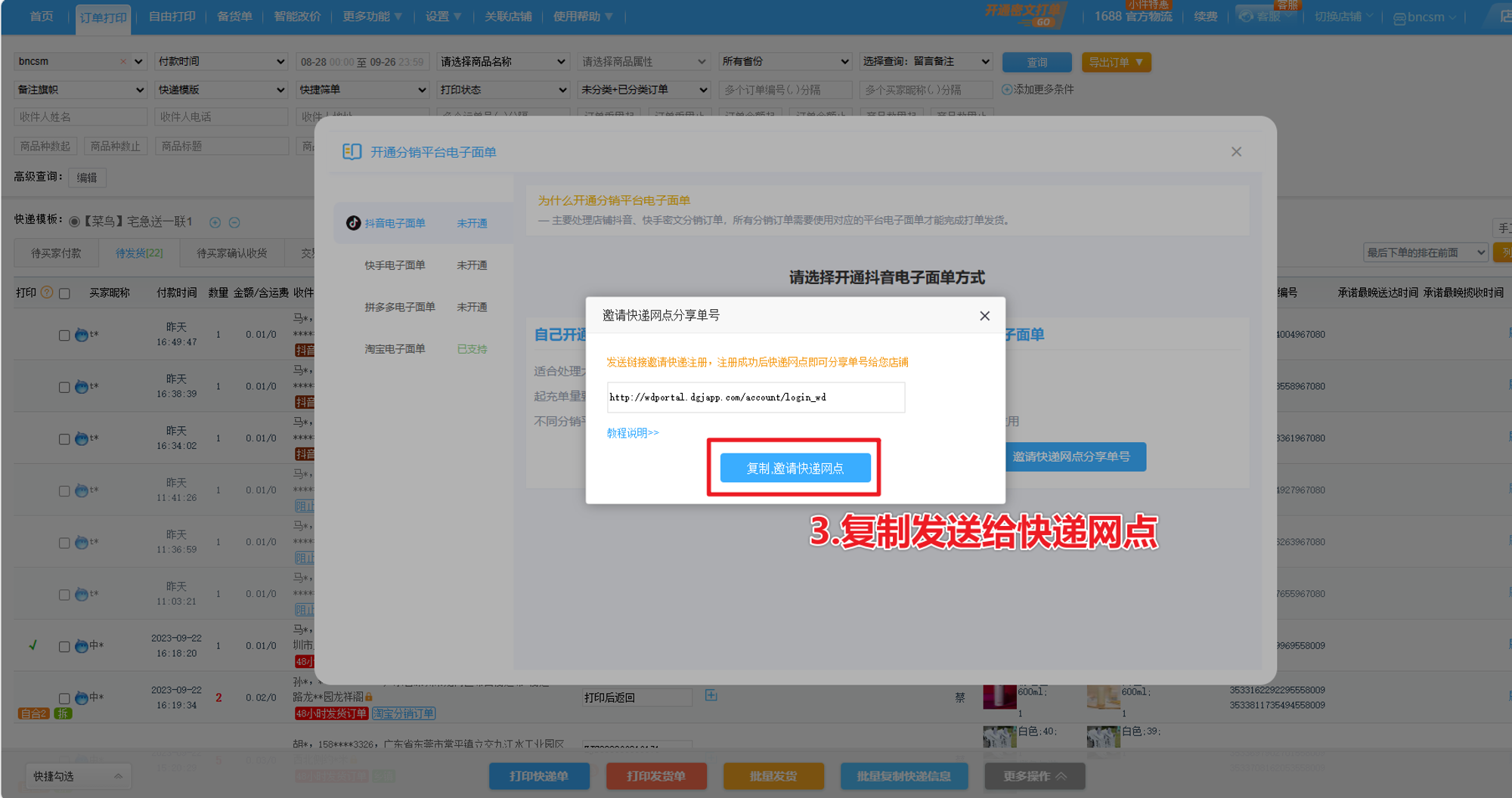1512x798 pixels.
Task: Click the 邀请快递网点分享单号 blue button
Action: (1075, 456)
